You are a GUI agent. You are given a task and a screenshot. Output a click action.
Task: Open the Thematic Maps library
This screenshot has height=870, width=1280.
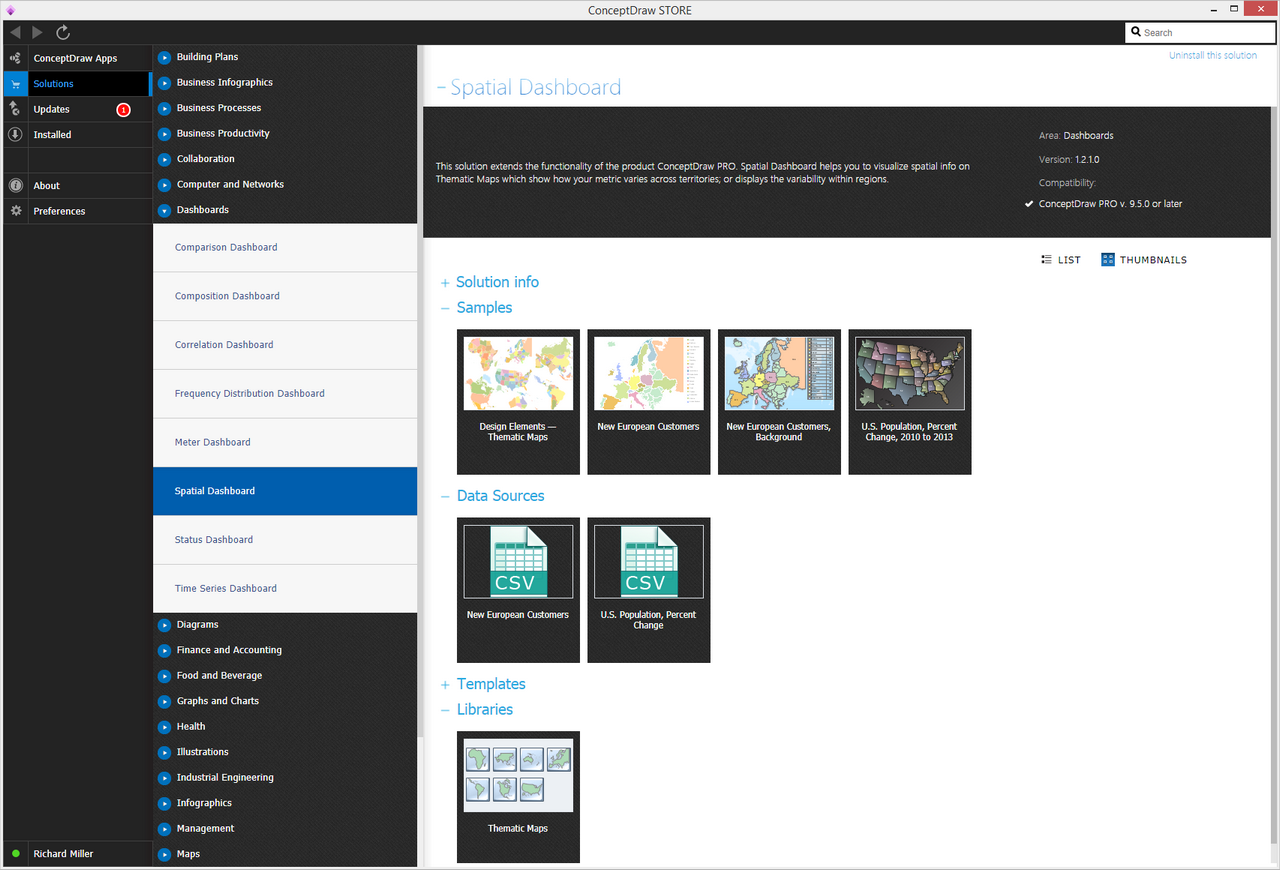coord(518,797)
